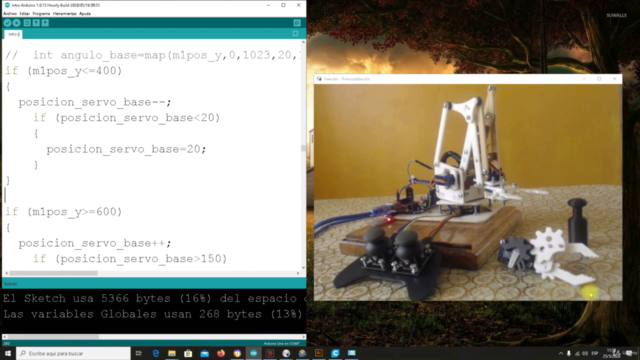Launch Firefox from the taskbar
640x360 pixels.
click(x=221, y=353)
